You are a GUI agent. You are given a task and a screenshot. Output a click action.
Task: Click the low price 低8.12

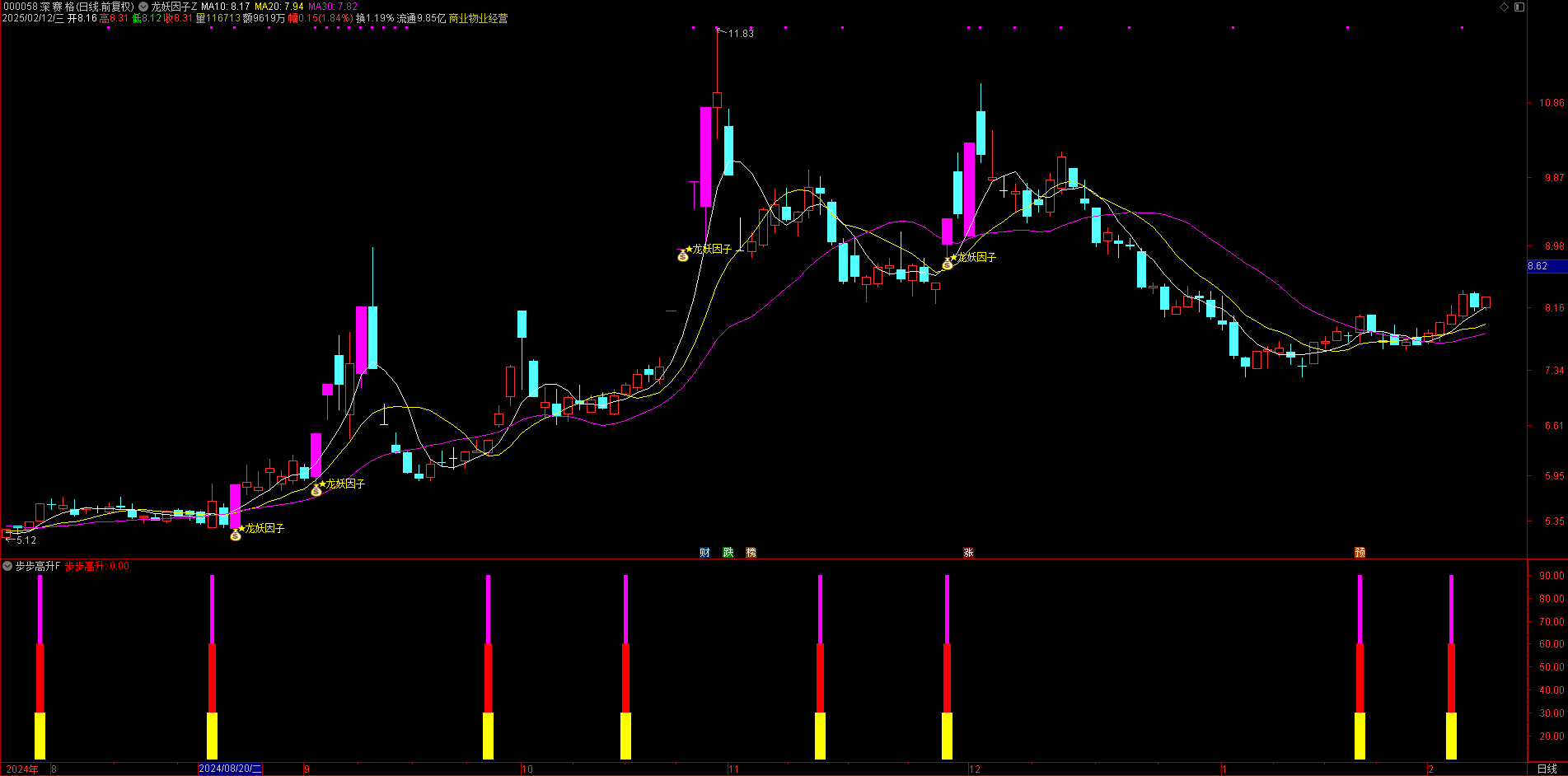(147, 18)
